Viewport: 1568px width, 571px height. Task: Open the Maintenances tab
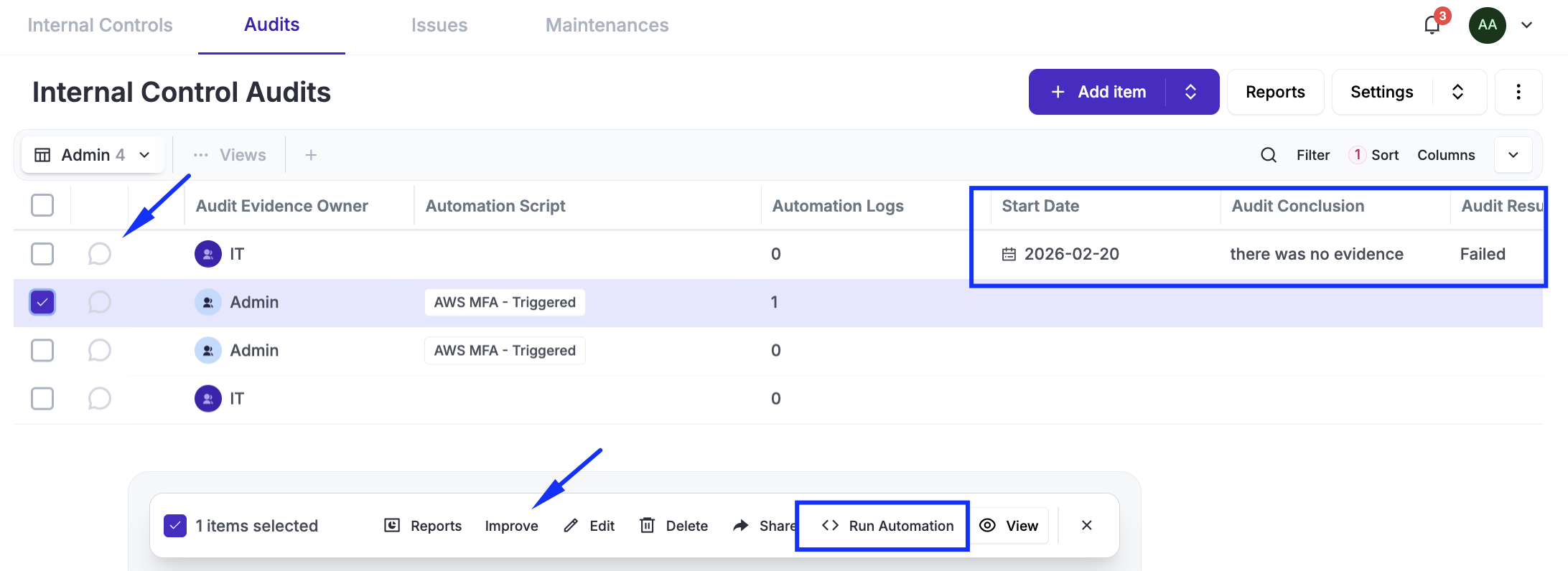(607, 25)
